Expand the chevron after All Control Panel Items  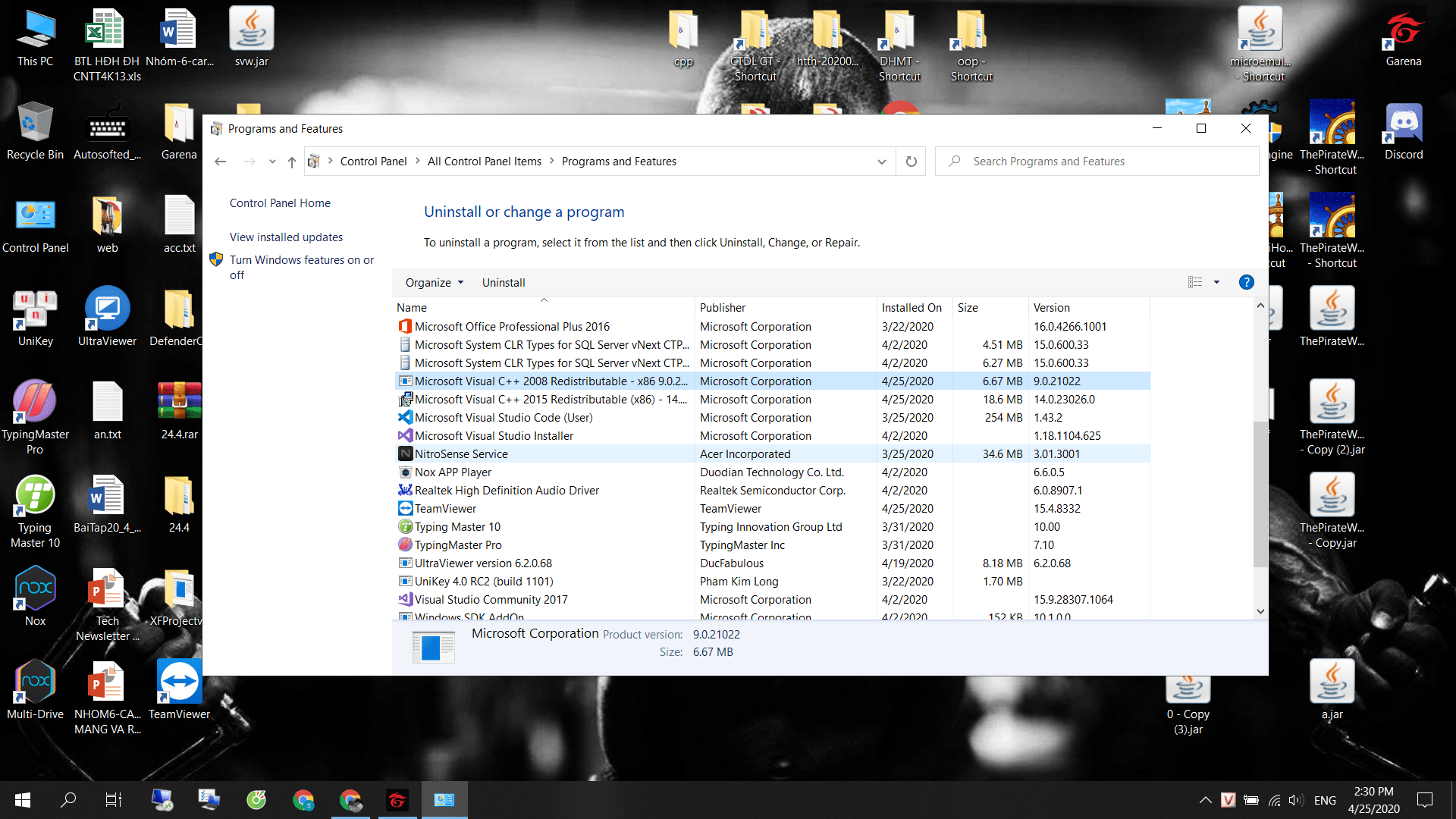(x=551, y=161)
